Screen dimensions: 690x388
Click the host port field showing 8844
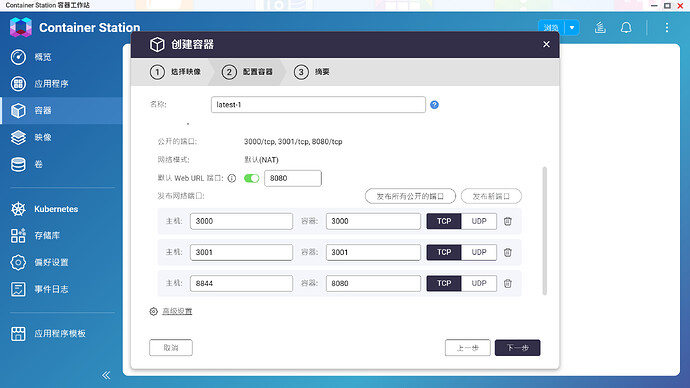(x=241, y=283)
